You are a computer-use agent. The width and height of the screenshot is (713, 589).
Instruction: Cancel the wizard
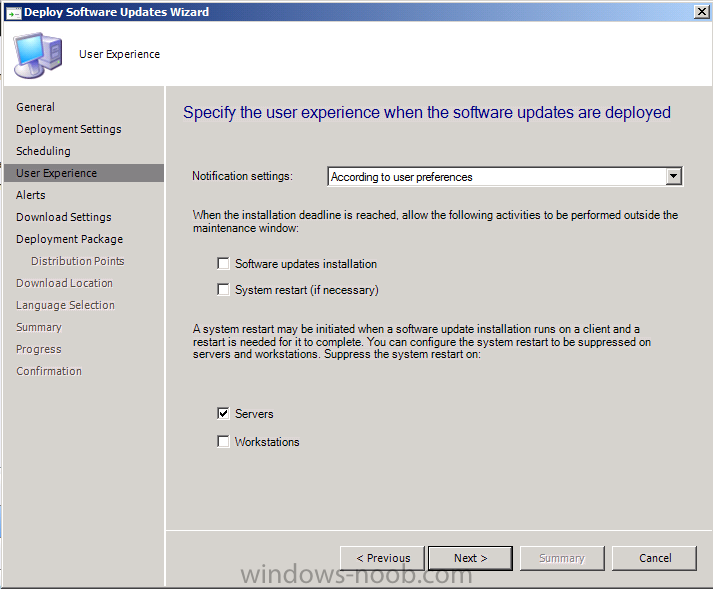tap(654, 558)
